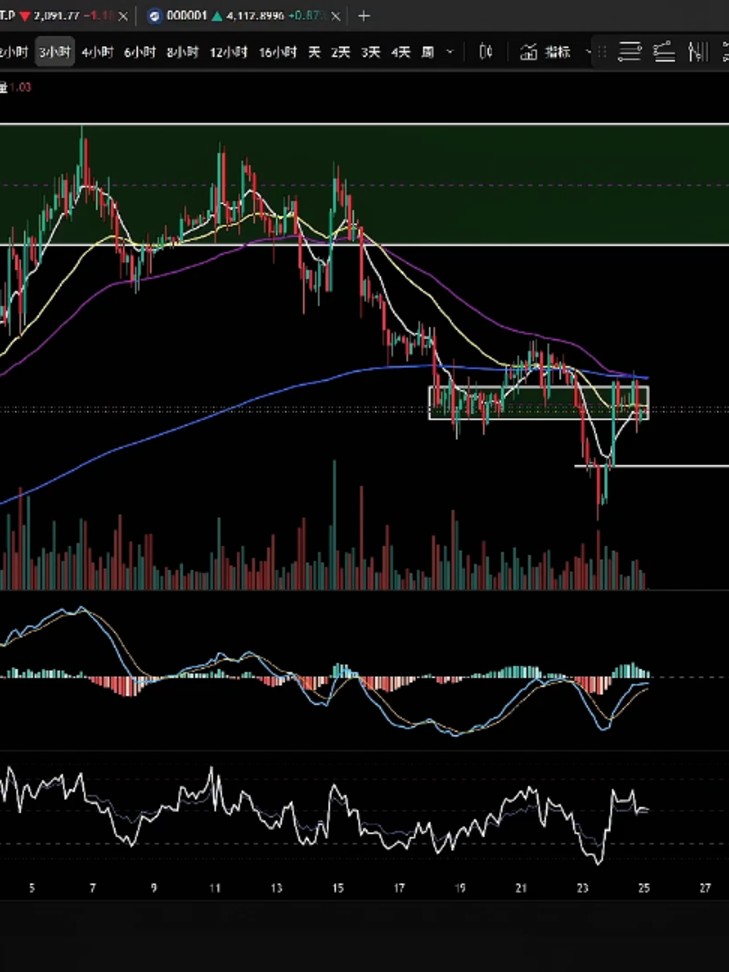Select the 6小时 timeframe
This screenshot has height=972, width=729.
[x=139, y=53]
